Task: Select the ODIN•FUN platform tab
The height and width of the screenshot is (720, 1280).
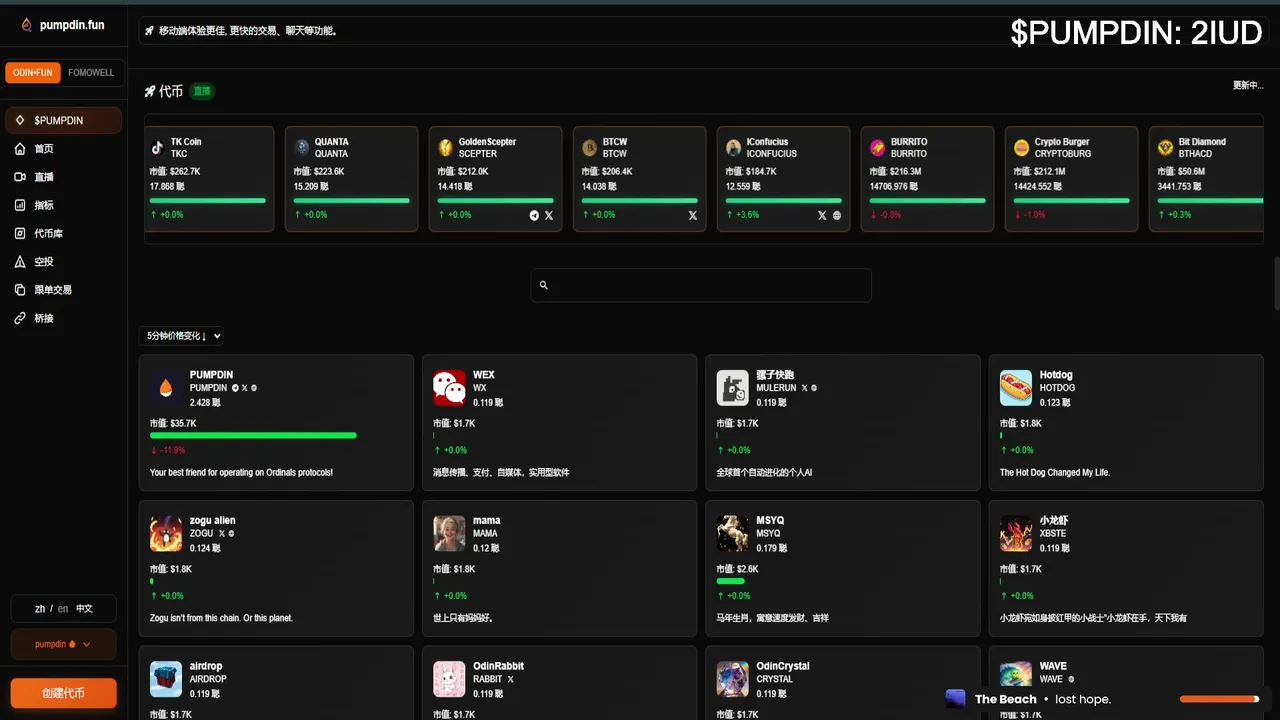Action: pos(33,73)
